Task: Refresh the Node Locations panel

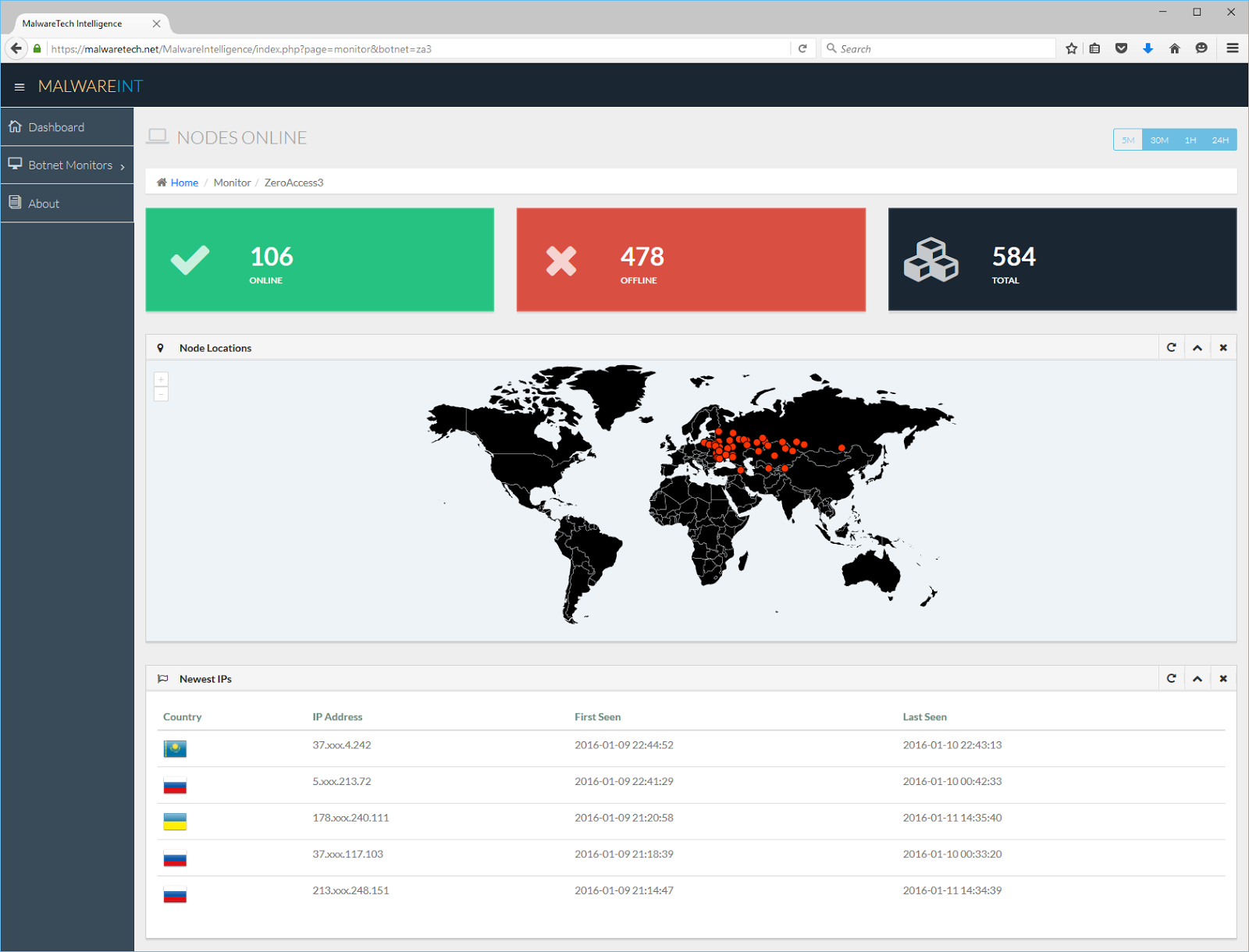Action: coord(1171,348)
